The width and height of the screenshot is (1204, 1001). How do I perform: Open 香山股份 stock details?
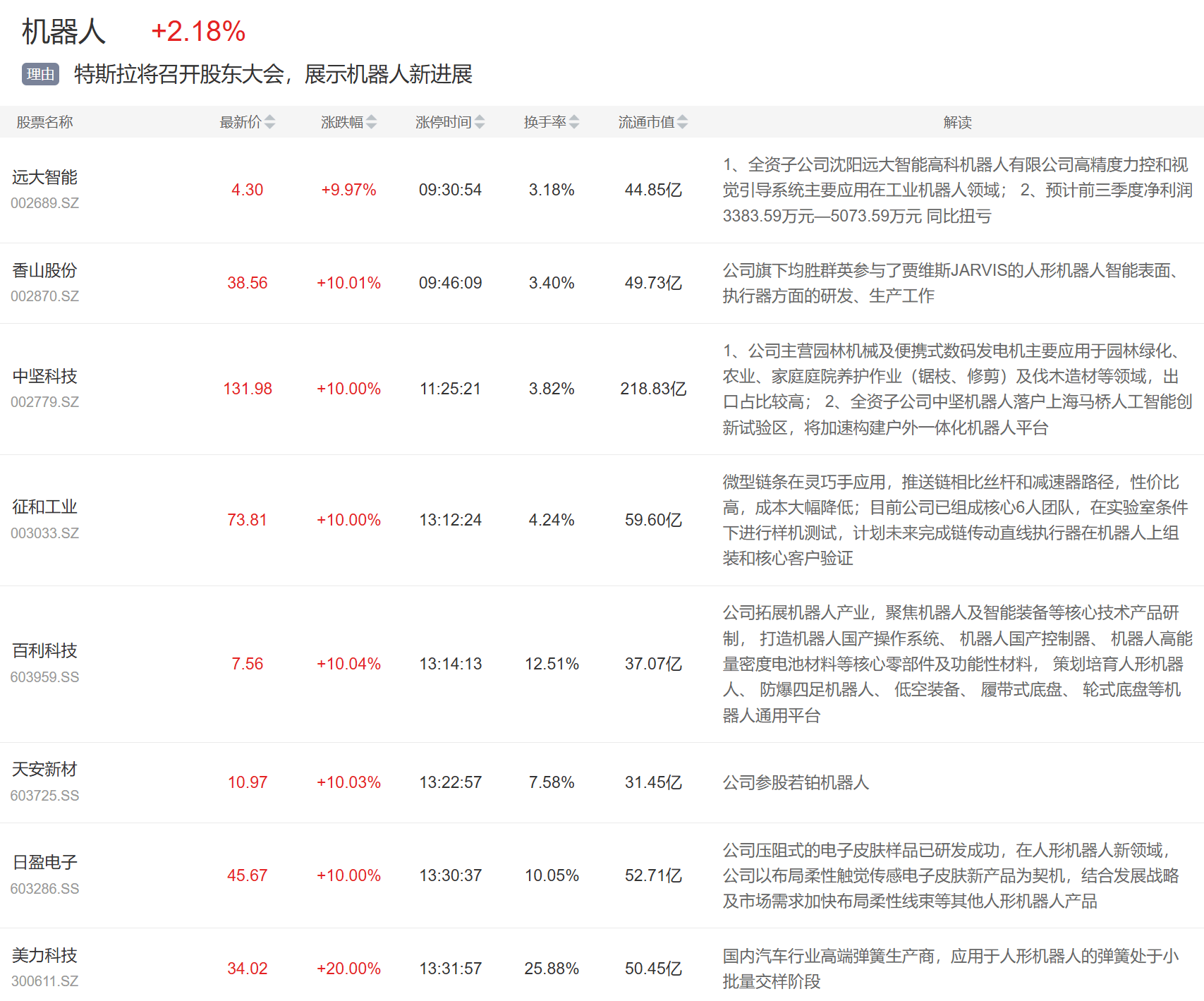[44, 270]
